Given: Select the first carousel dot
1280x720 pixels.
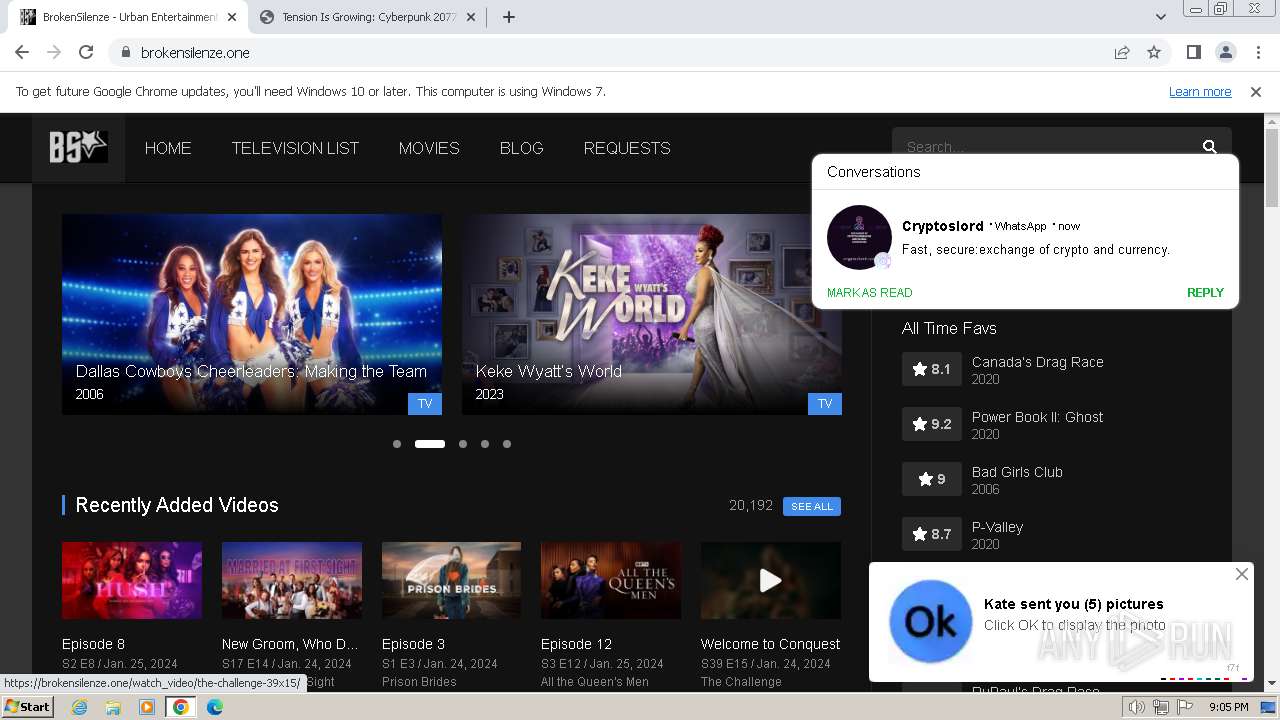Looking at the screenshot, I should (397, 444).
